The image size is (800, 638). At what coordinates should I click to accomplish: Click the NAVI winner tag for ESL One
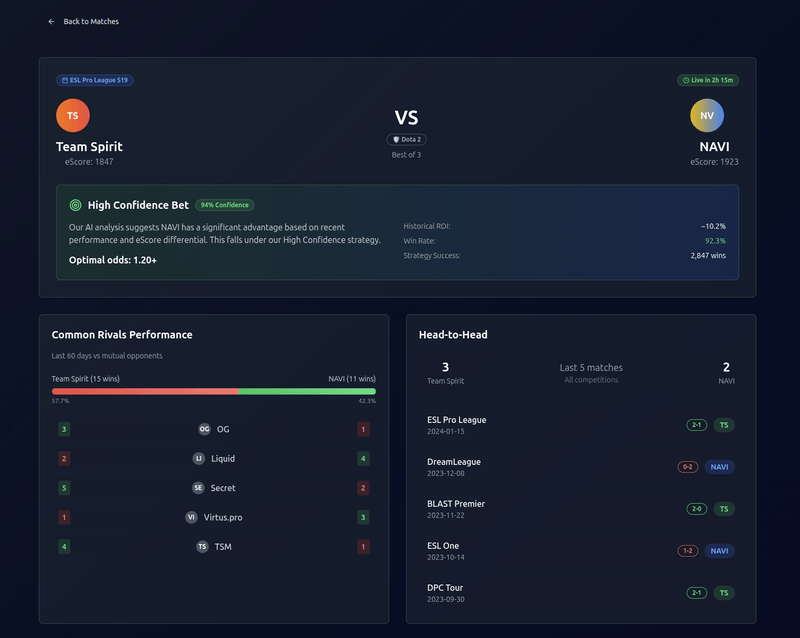click(719, 551)
